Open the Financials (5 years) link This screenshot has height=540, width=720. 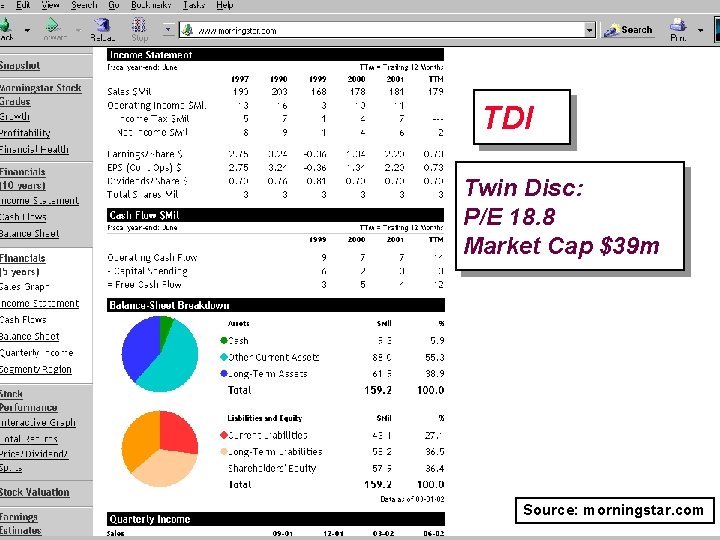pos(22,265)
